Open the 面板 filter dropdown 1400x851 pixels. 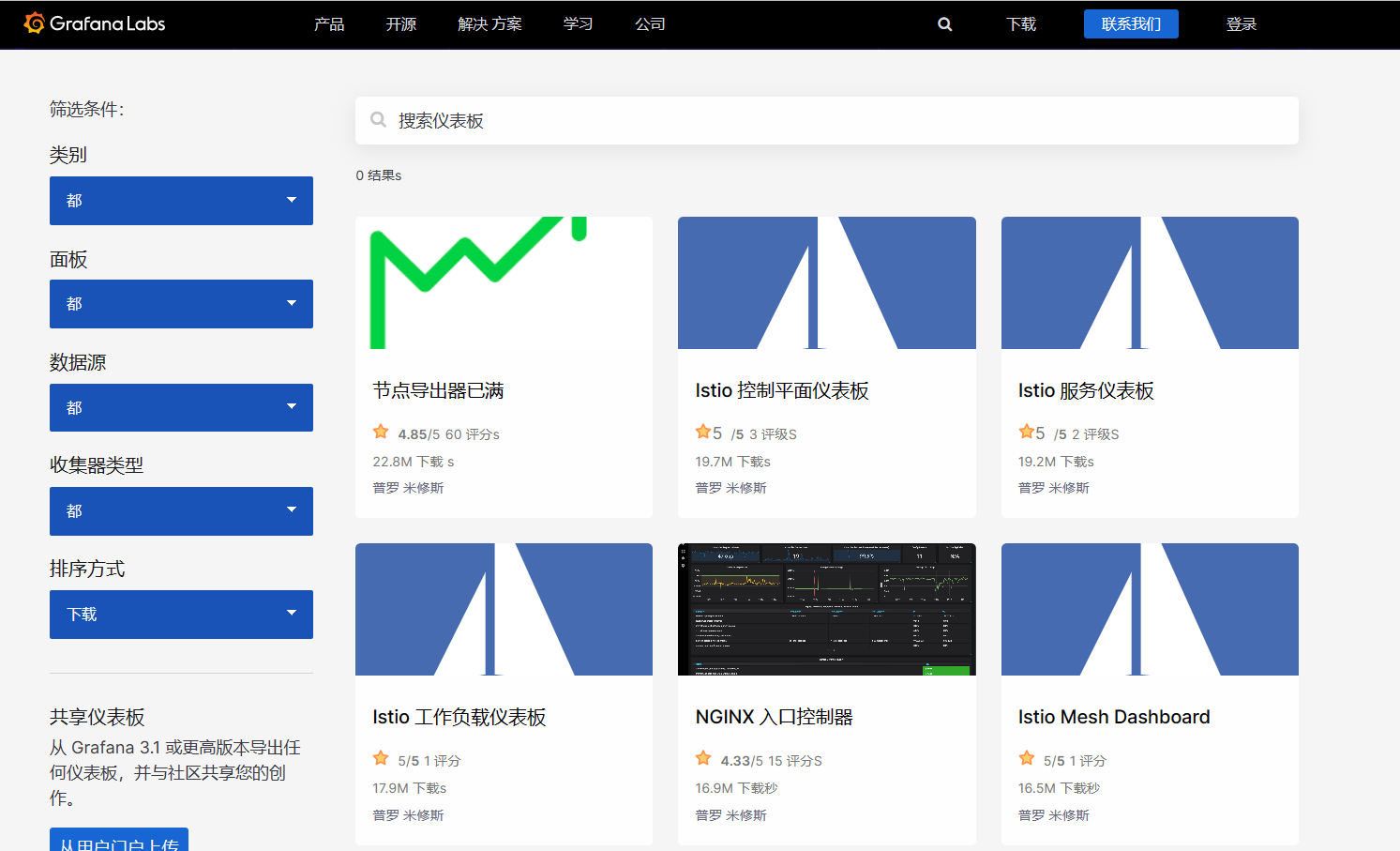click(x=181, y=304)
